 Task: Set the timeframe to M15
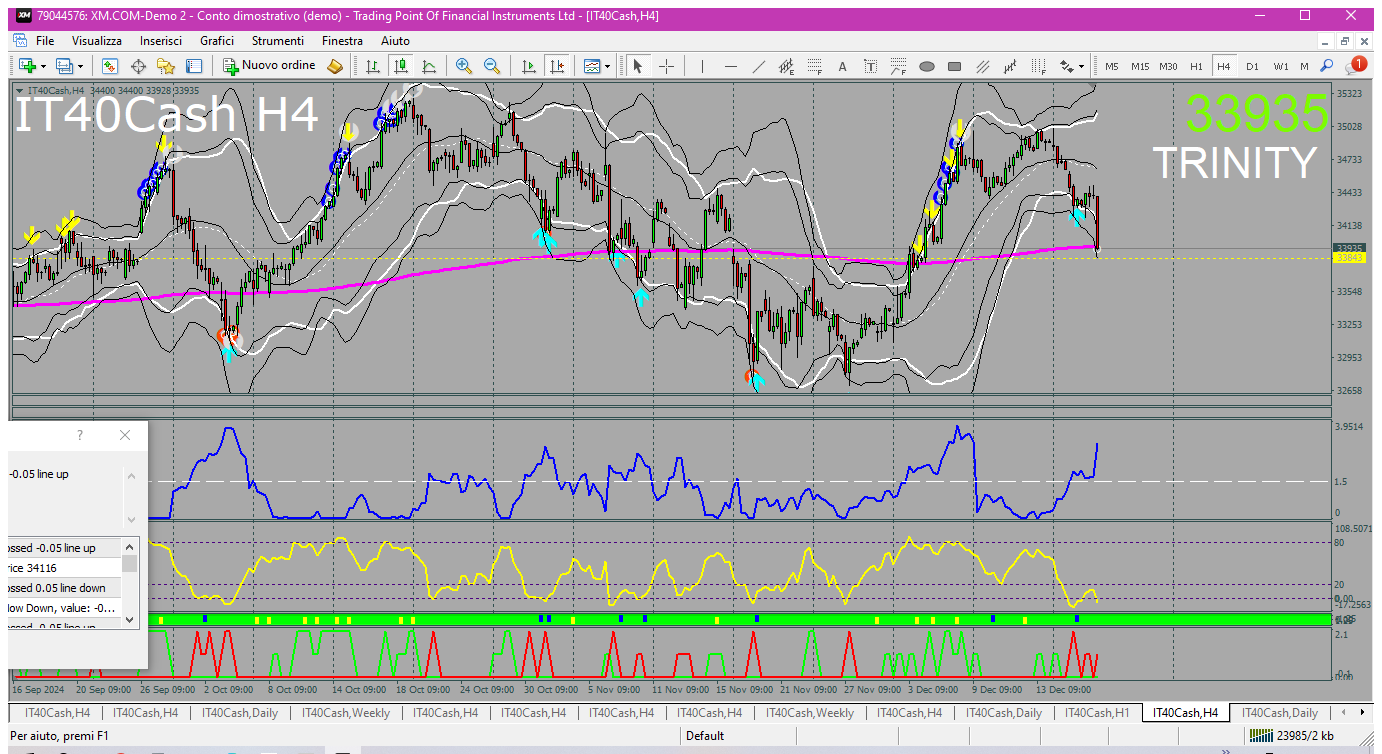click(1140, 66)
